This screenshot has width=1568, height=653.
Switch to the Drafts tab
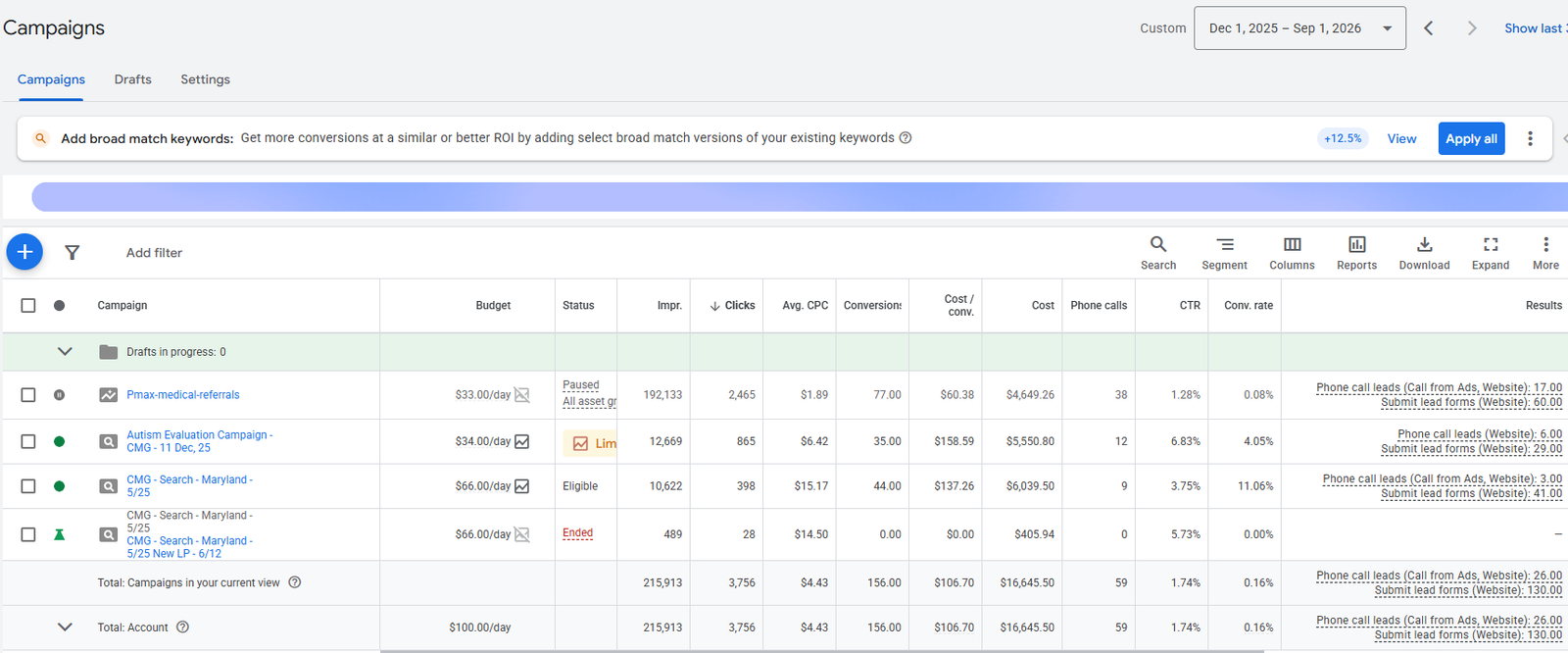coord(132,79)
